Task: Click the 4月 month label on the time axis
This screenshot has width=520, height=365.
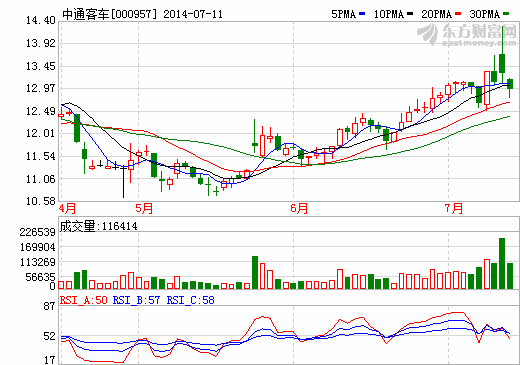Action: (x=67, y=209)
